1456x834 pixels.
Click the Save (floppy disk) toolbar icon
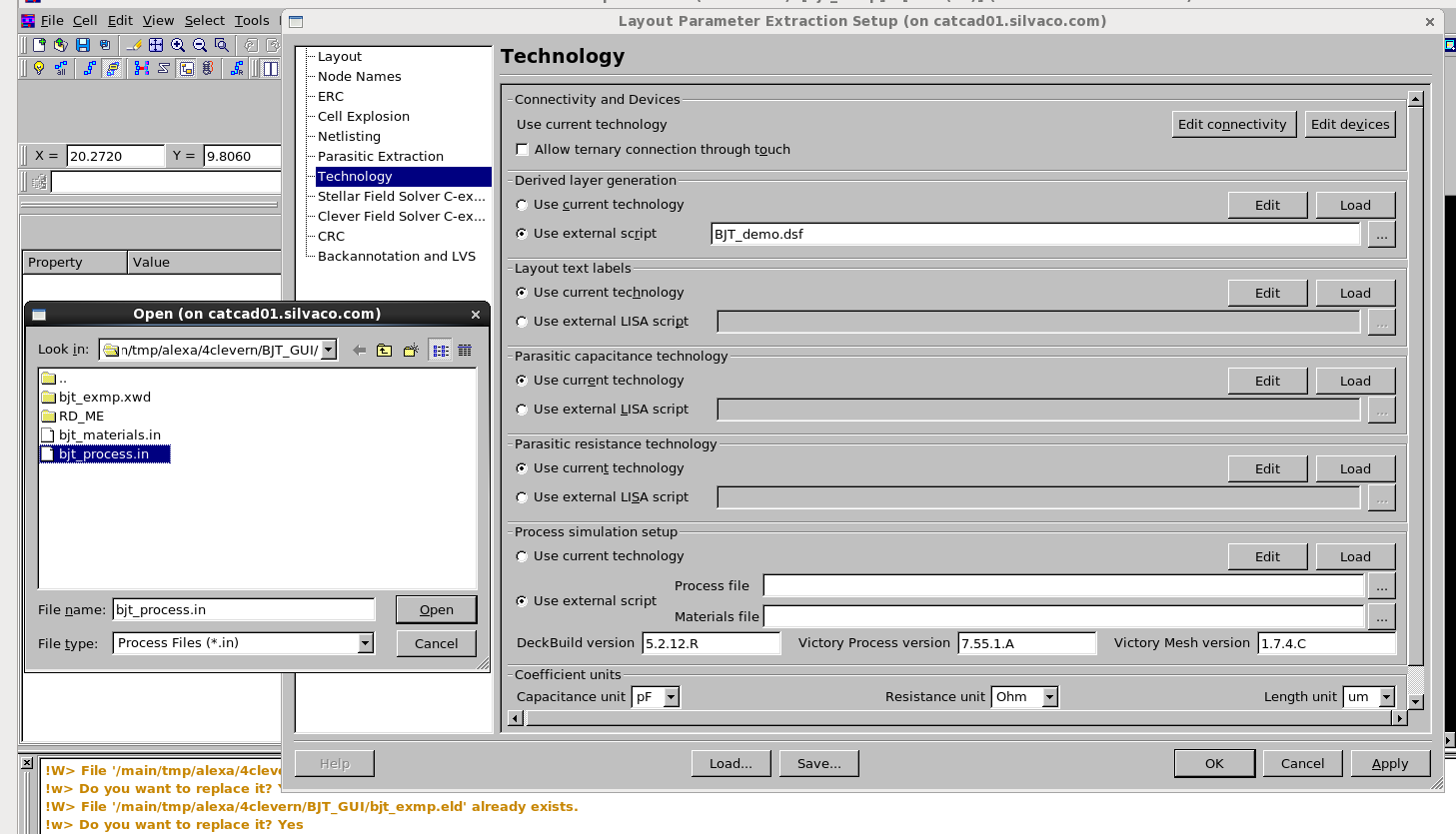[83, 45]
